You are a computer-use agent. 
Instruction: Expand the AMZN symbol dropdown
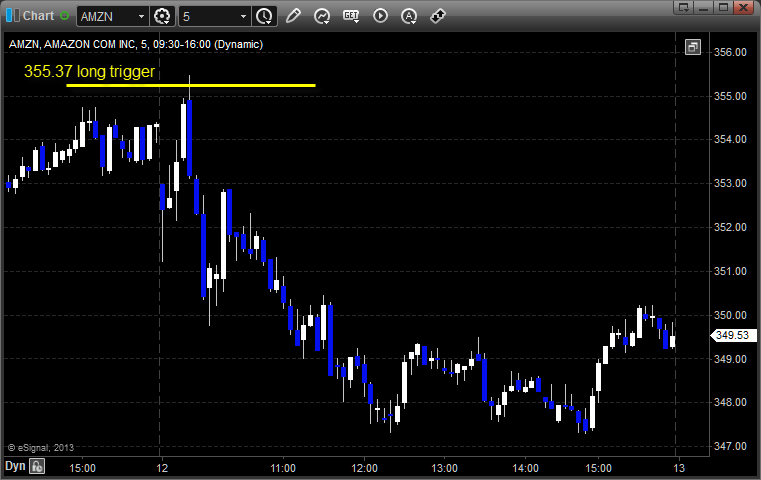(x=141, y=17)
